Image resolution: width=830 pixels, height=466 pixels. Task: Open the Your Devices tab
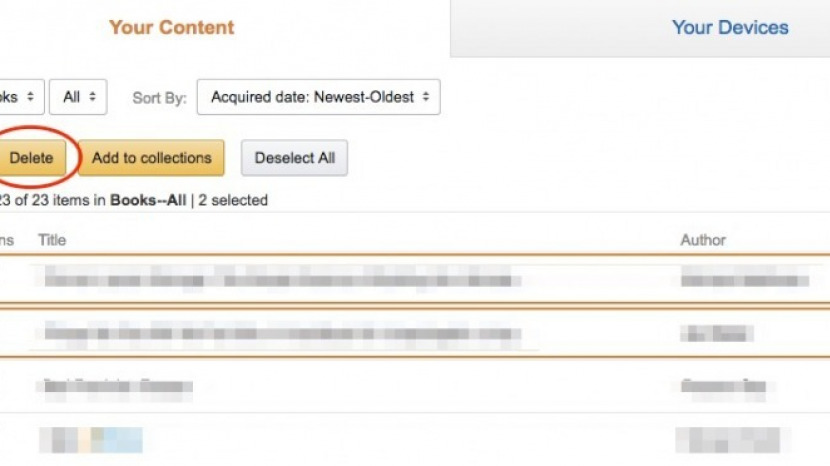coord(730,28)
